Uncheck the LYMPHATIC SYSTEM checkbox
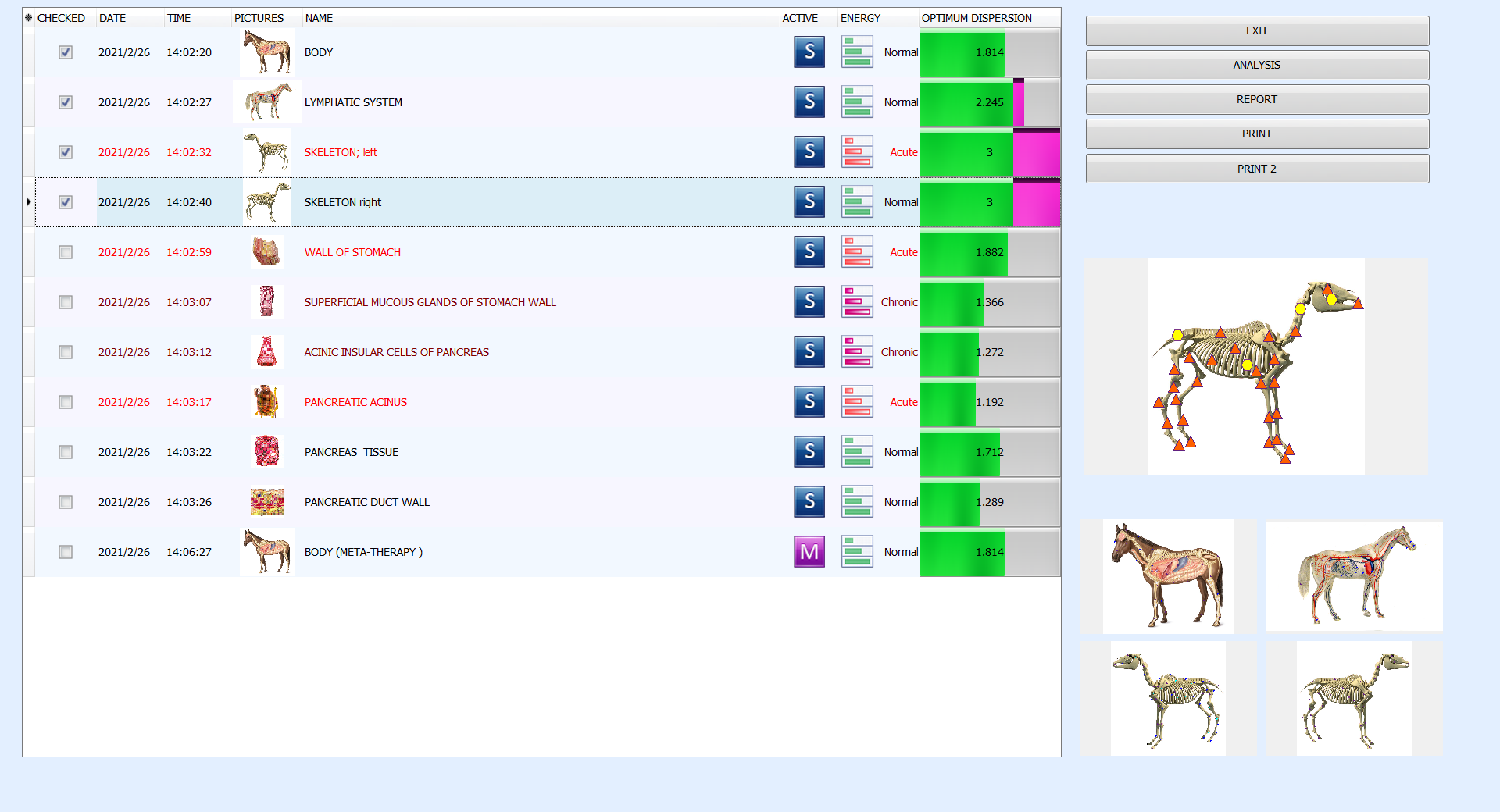 66,102
